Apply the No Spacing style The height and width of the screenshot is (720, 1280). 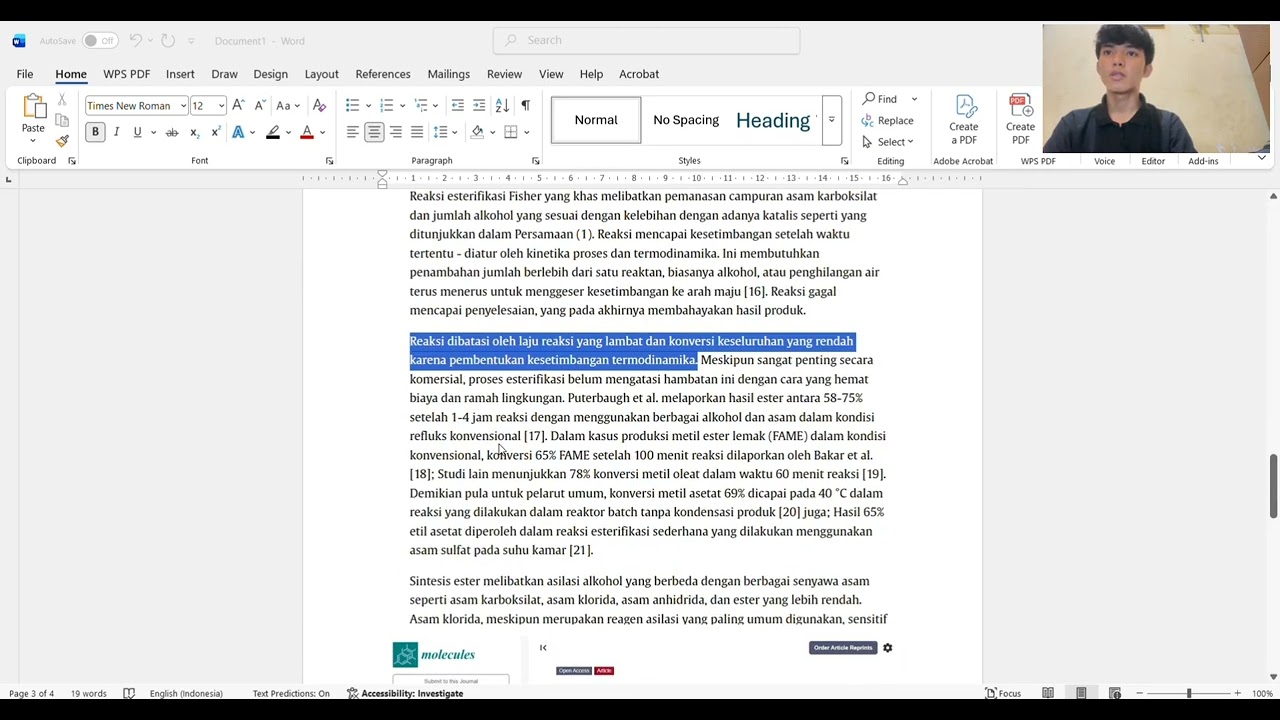[x=686, y=120]
